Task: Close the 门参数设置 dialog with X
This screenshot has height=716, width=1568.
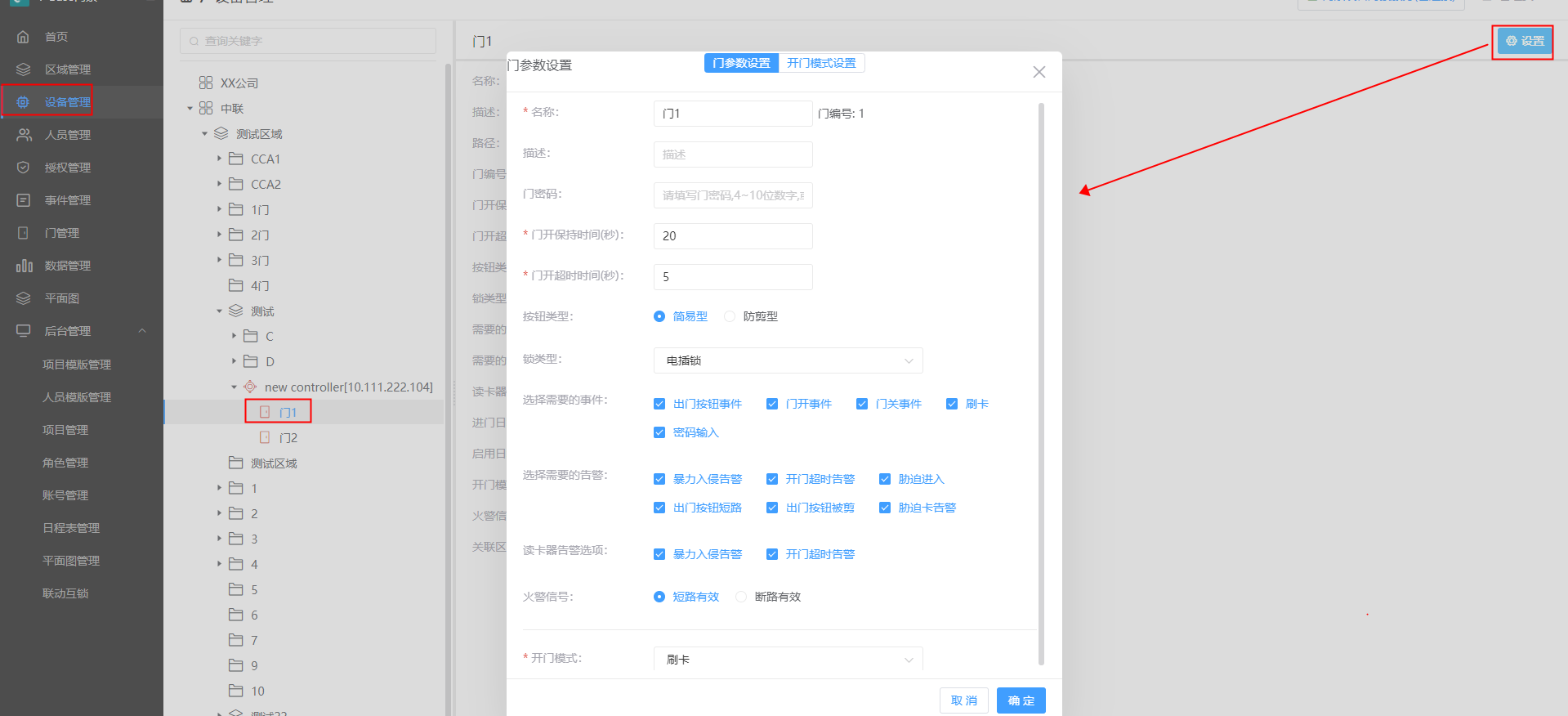Action: pyautogui.click(x=1039, y=72)
